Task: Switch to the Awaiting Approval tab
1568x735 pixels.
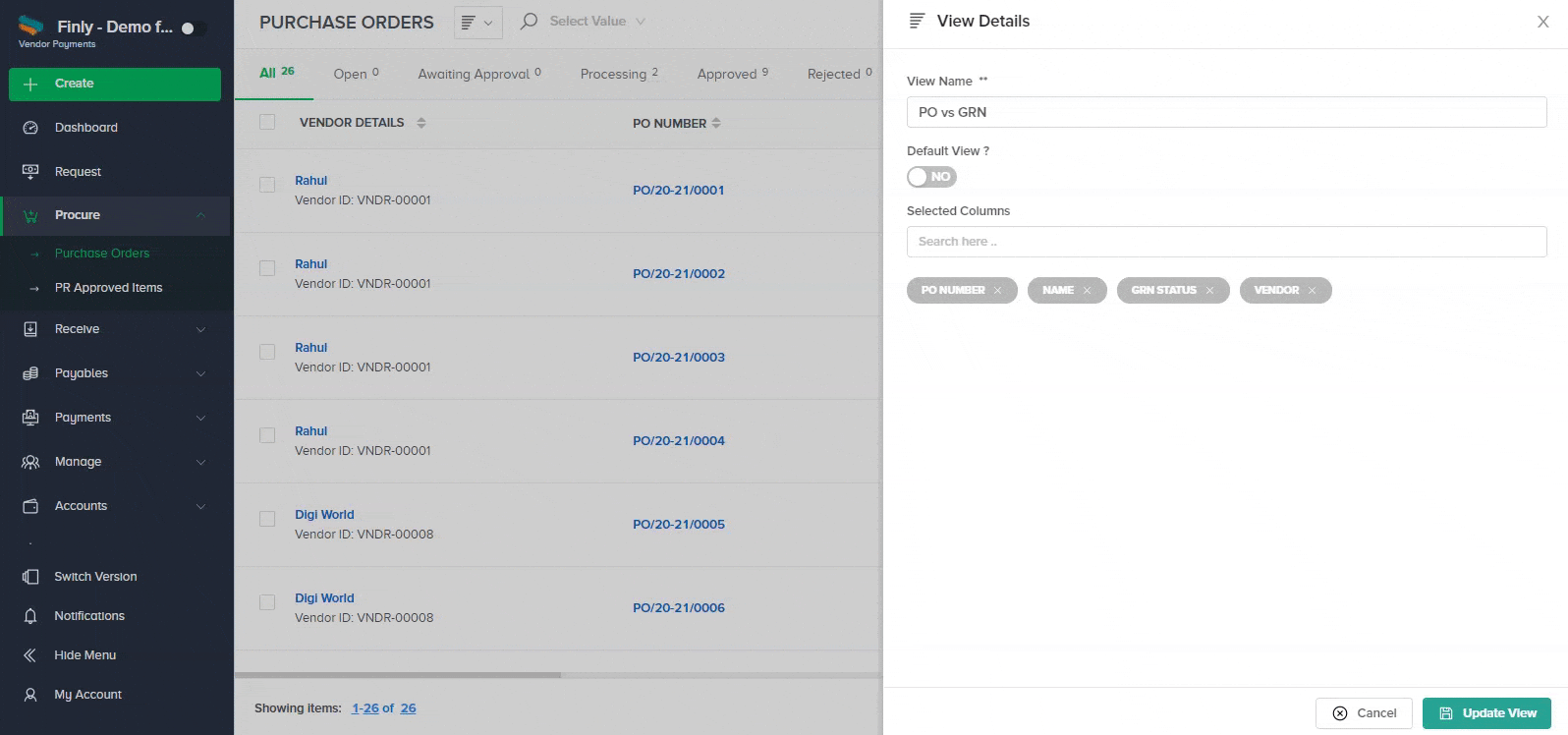Action: [x=479, y=74]
